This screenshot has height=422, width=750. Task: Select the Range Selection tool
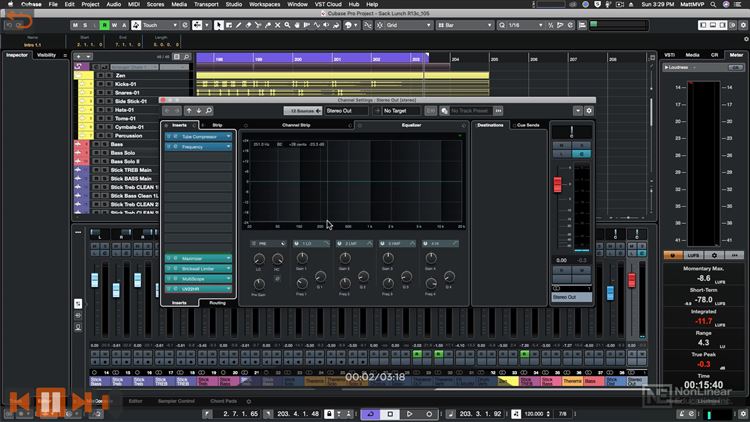229,25
